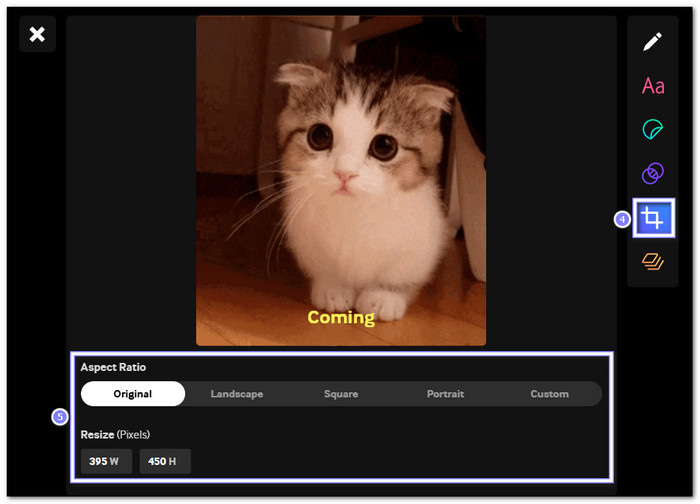Choose the Custom aspect ratio

coord(550,394)
